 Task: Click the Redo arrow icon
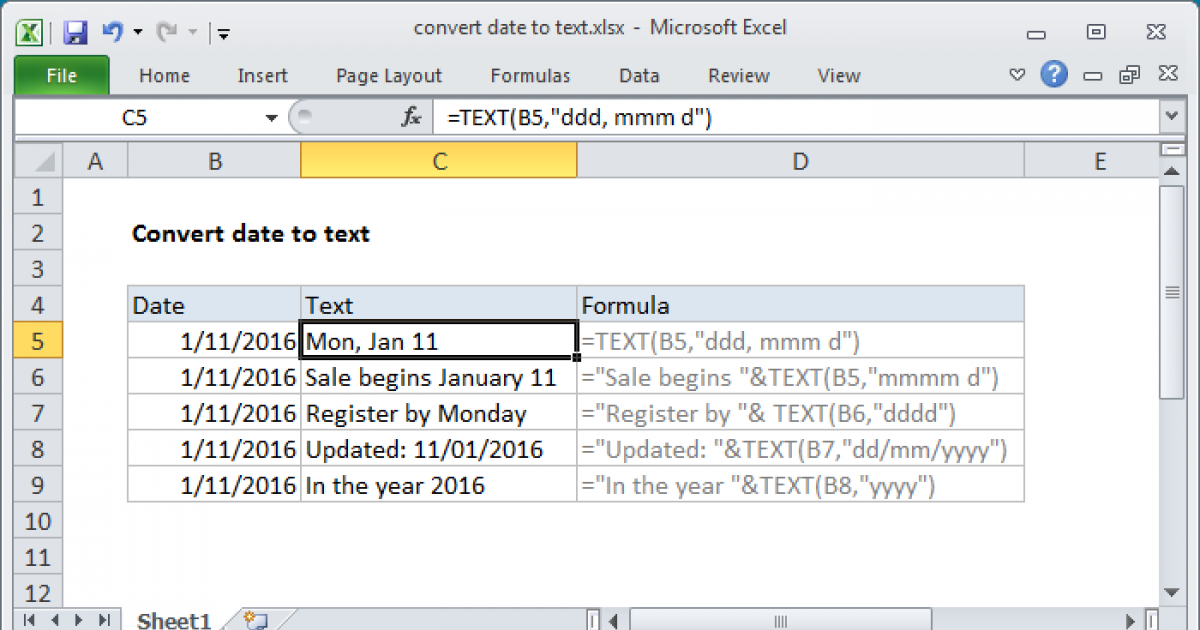[168, 32]
